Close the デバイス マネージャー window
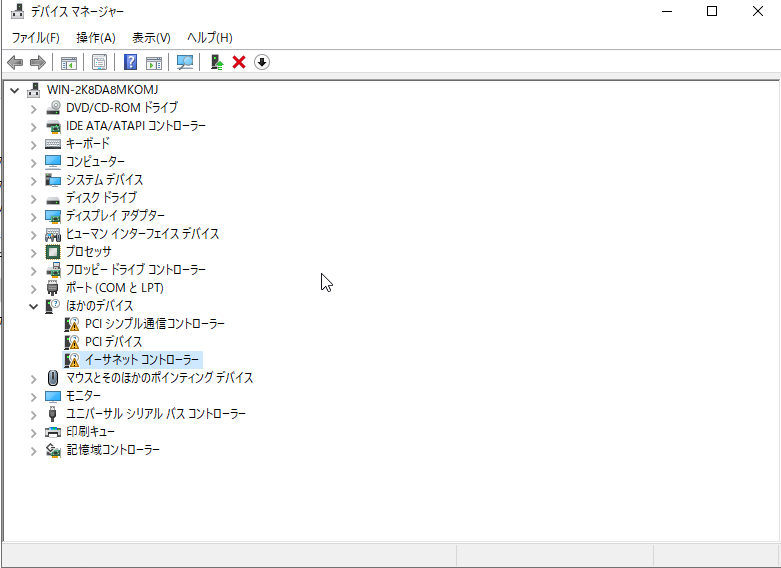 pos(758,11)
